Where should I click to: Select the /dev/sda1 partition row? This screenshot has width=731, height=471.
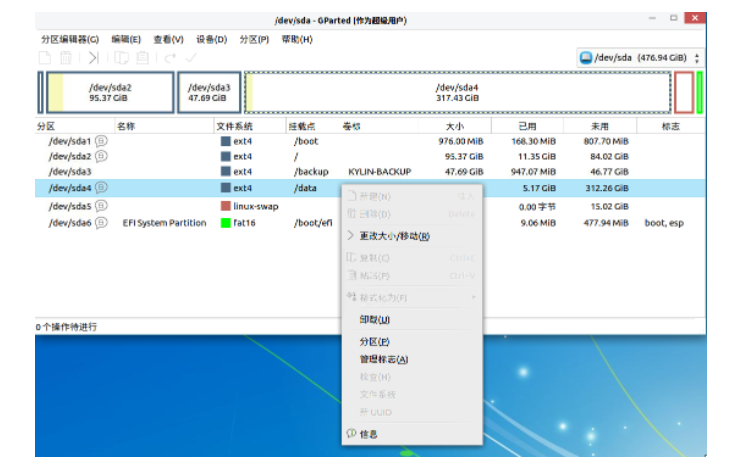tap(370, 141)
